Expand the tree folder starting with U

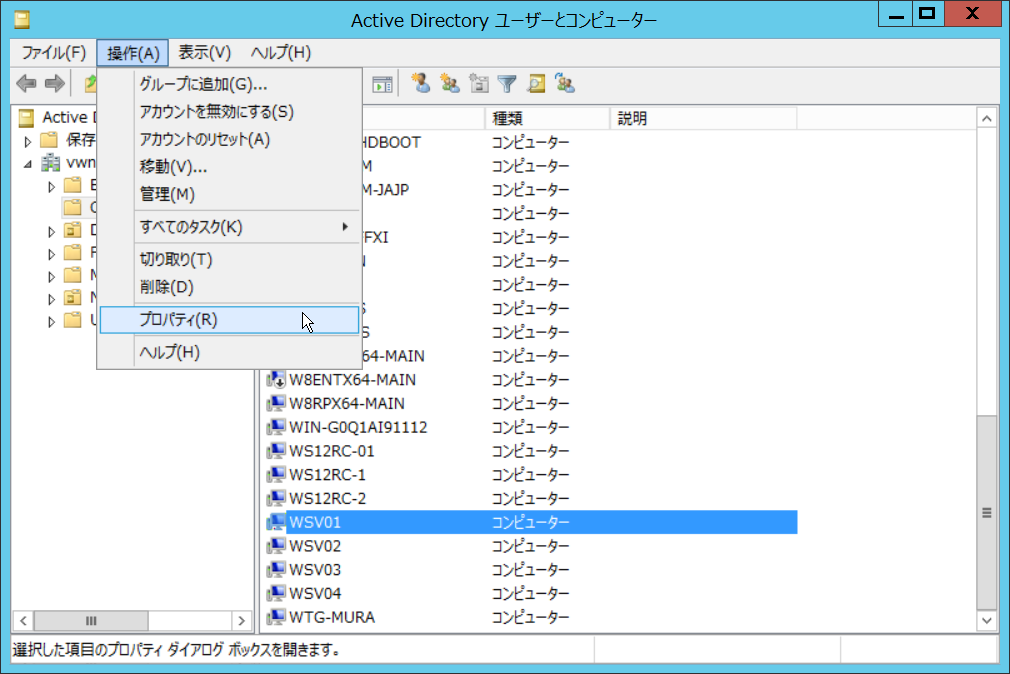pyautogui.click(x=52, y=322)
